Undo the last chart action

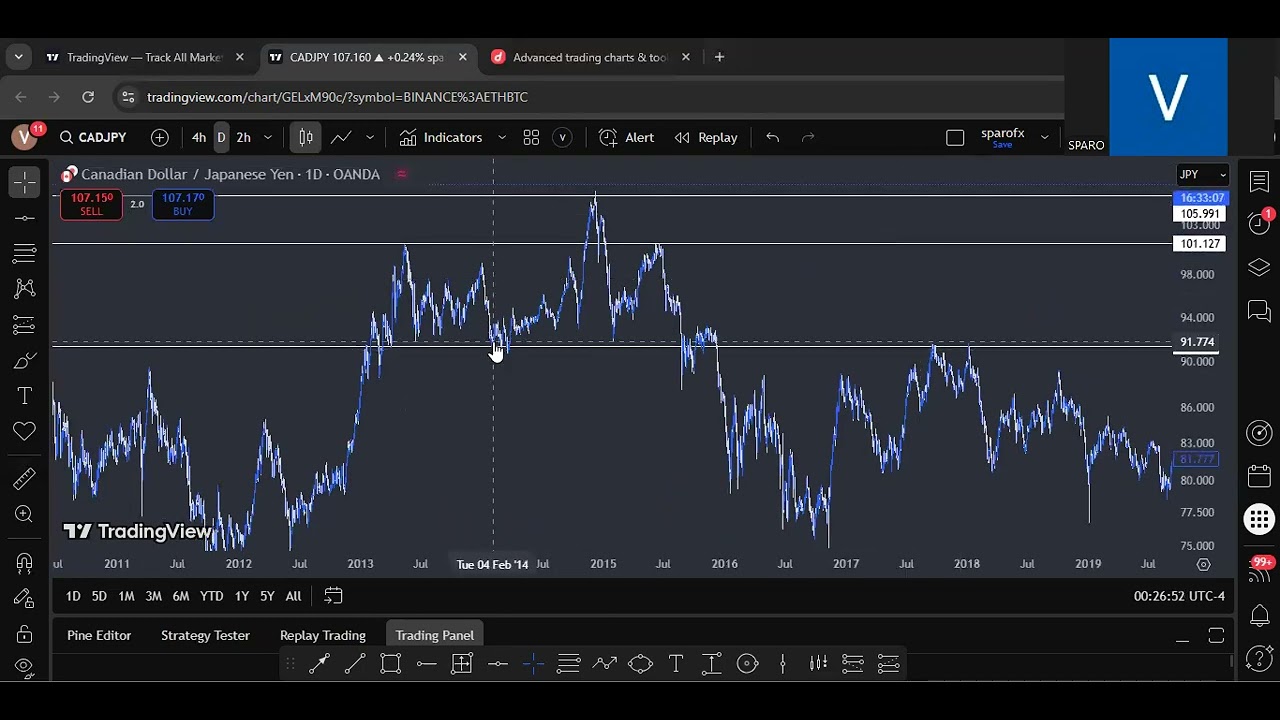click(772, 138)
